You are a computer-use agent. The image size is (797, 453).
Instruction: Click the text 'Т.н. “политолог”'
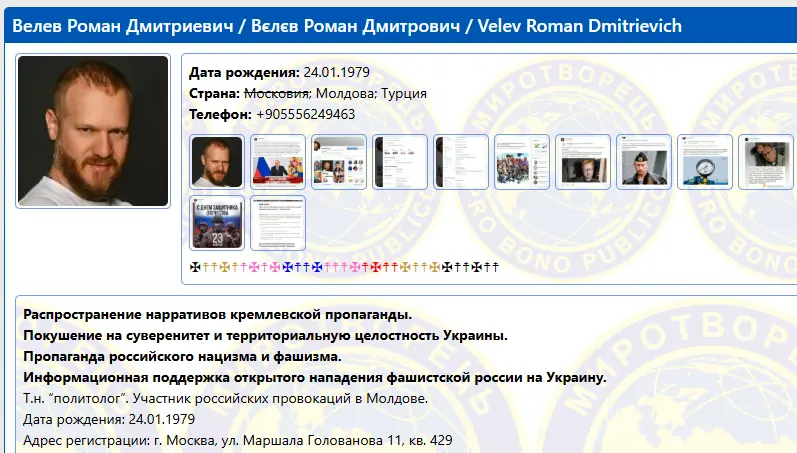[76, 399]
